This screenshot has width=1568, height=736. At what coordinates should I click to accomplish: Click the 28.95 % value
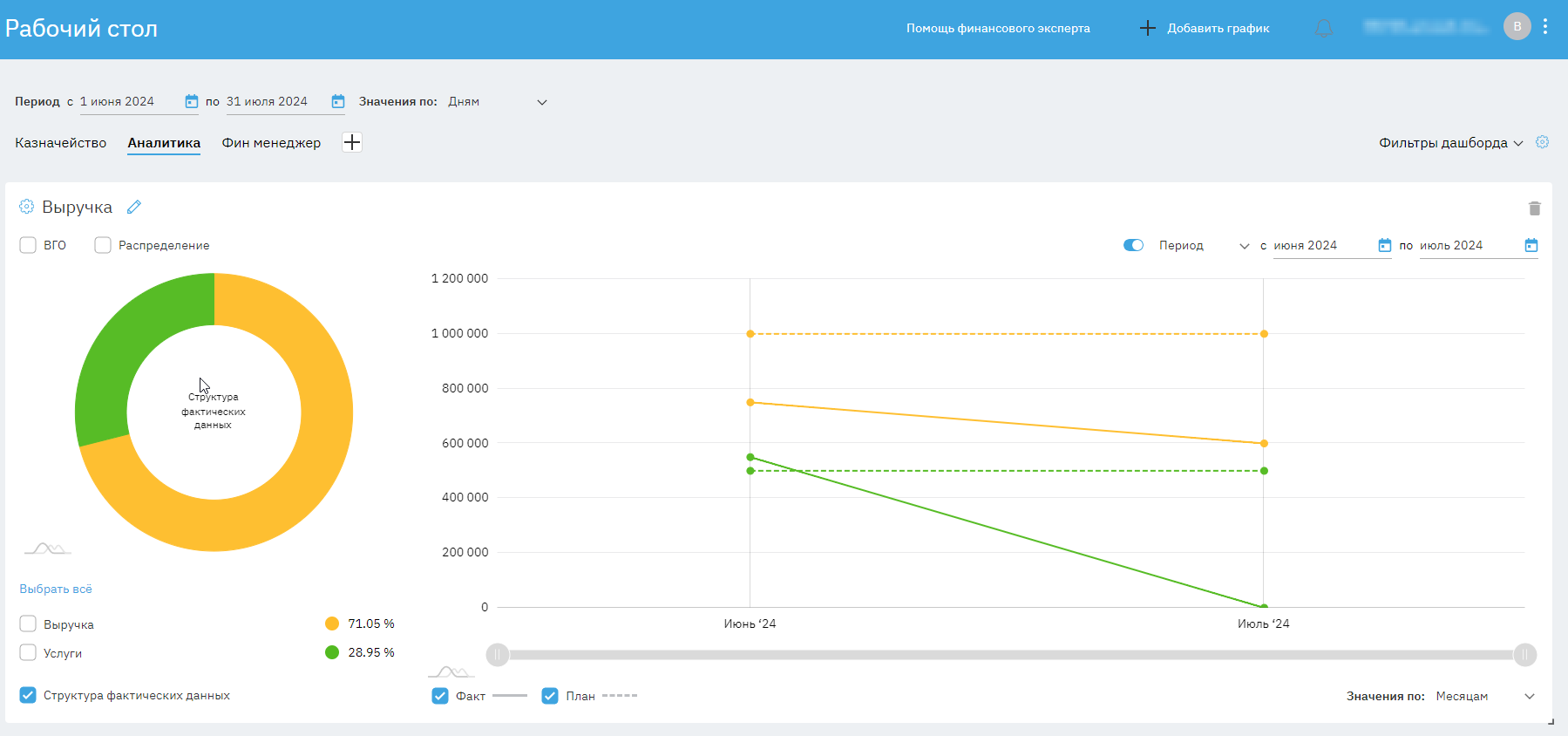point(371,653)
